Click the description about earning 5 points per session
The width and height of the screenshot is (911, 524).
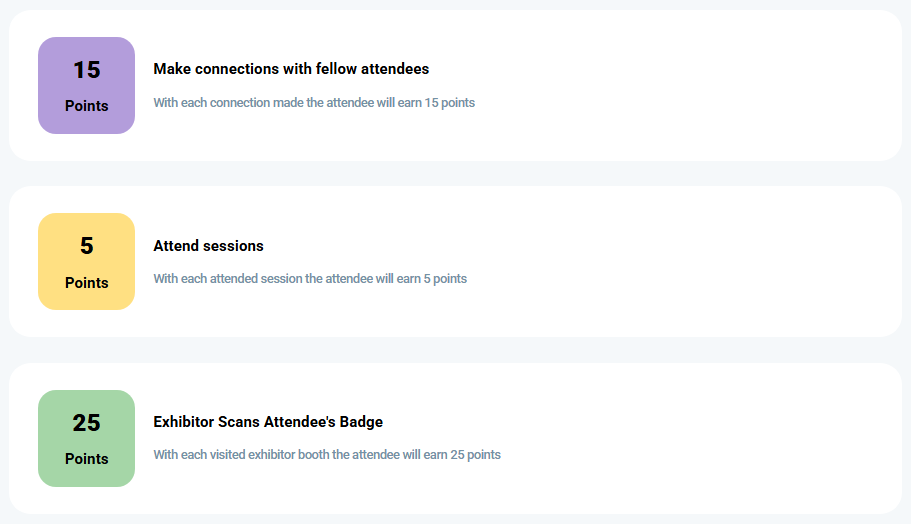[310, 279]
